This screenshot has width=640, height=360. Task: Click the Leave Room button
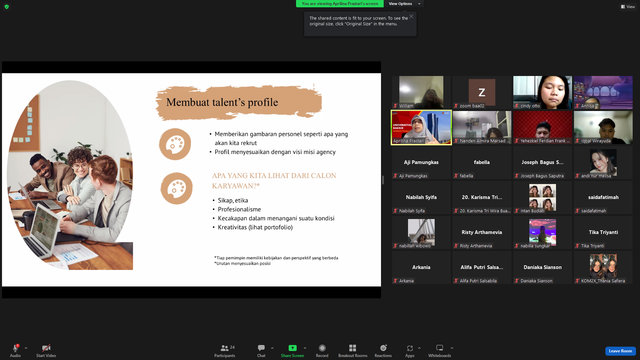[620, 351]
